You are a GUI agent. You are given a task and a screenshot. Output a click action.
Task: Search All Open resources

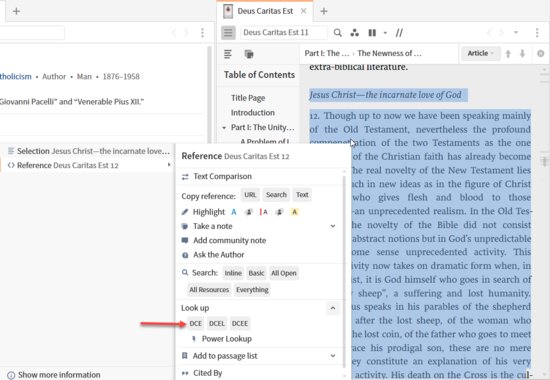coord(284,273)
